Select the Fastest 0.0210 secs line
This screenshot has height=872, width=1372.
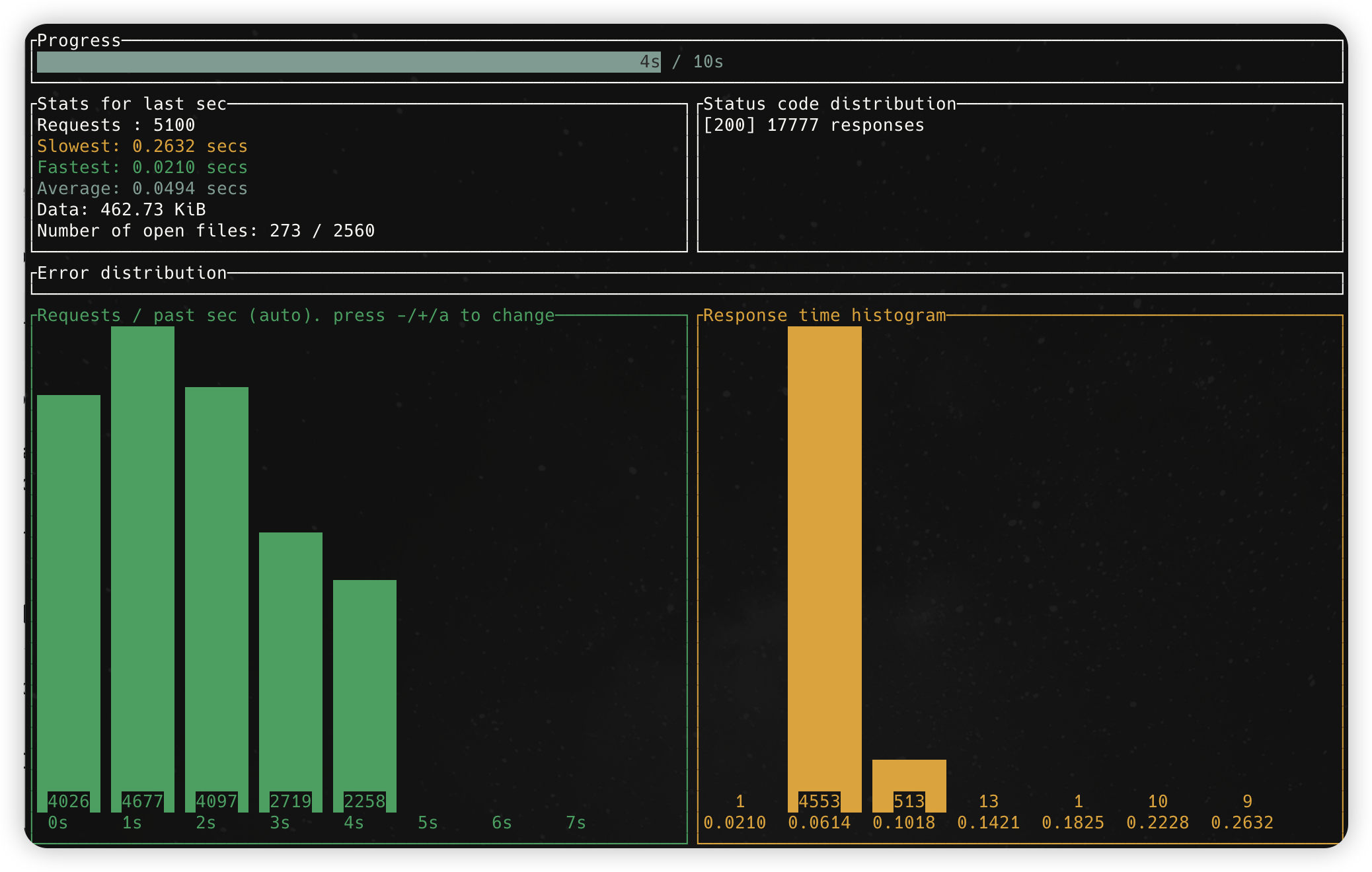pos(142,168)
